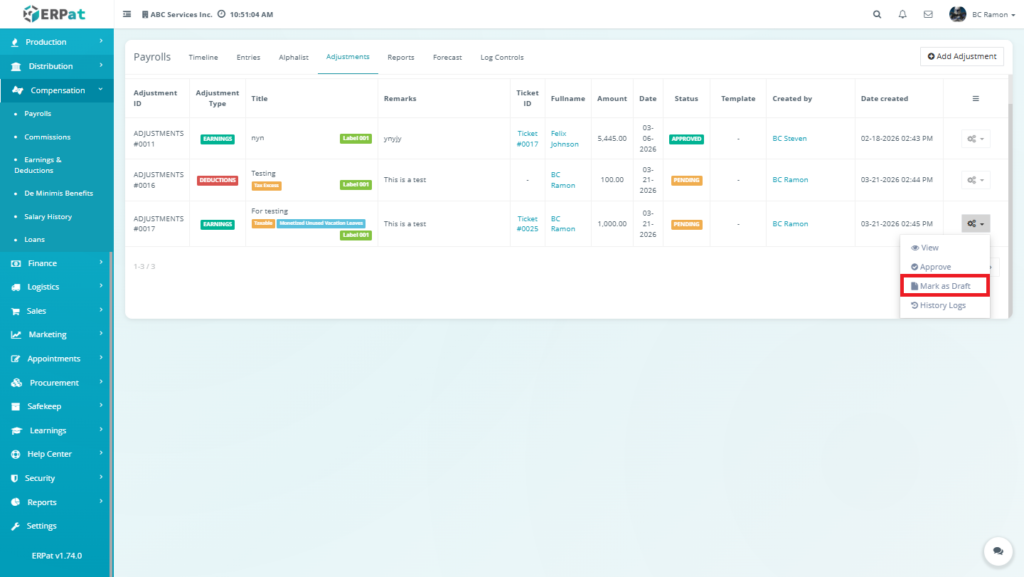Open the chat bubble widget
This screenshot has height=577, width=1024.
[996, 550]
